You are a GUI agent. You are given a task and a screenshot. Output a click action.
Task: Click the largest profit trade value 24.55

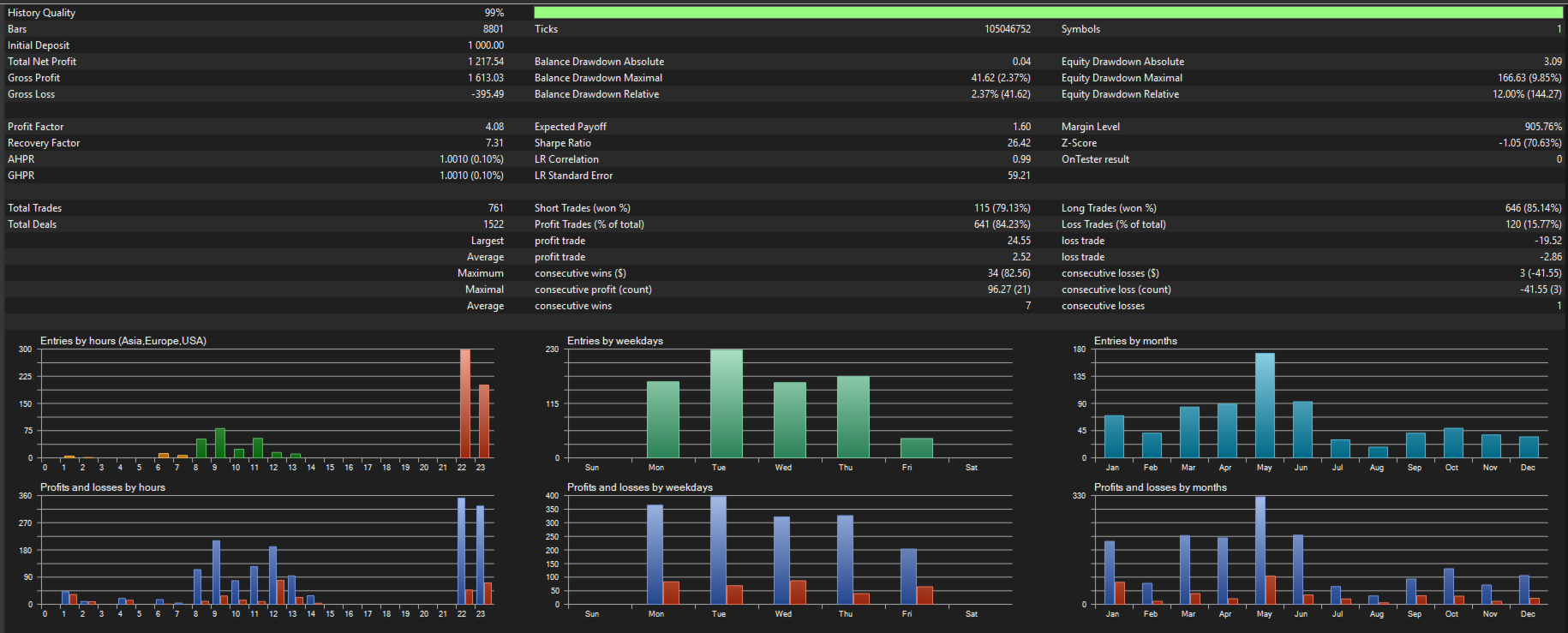pos(1019,241)
